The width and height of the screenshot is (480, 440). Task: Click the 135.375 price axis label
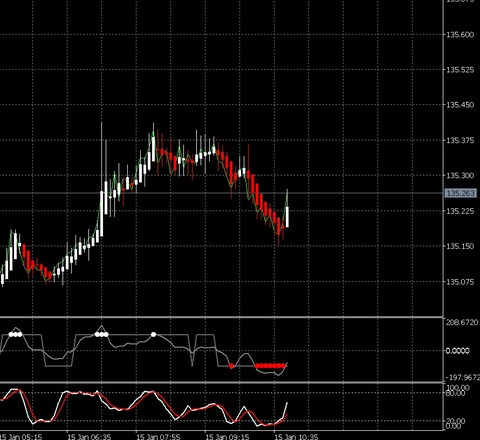coord(460,140)
